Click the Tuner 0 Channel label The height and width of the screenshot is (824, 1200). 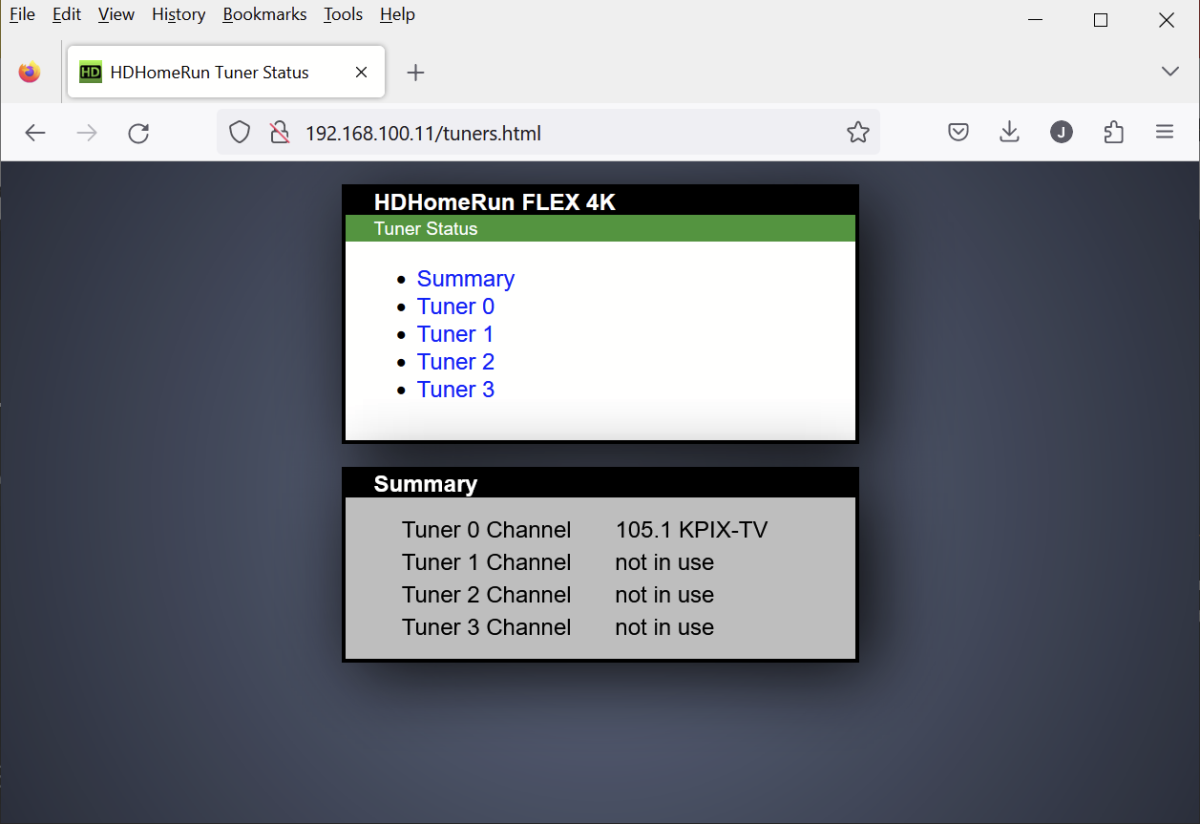pos(487,530)
